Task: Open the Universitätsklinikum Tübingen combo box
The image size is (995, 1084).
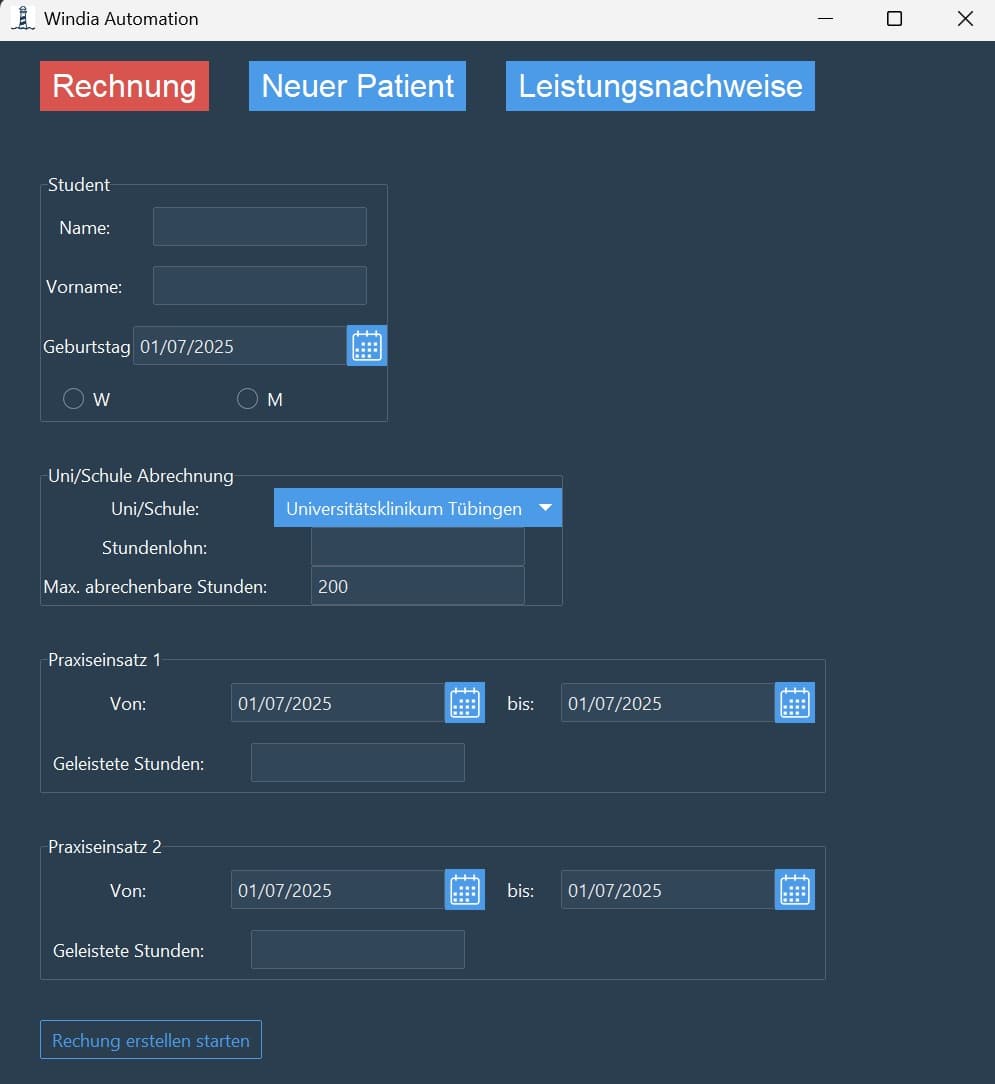Action: [404, 508]
